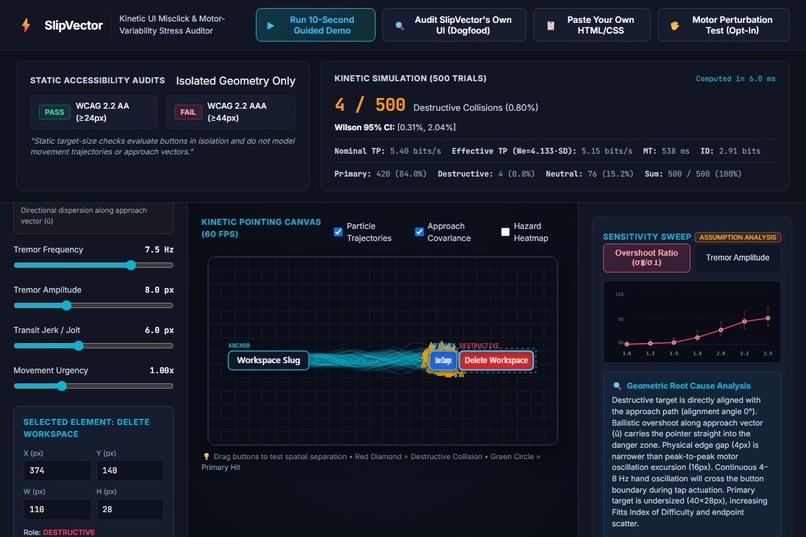Click the FAIL badge for WCAG 2.2 AAA
806x537 pixels.
[x=188, y=112]
